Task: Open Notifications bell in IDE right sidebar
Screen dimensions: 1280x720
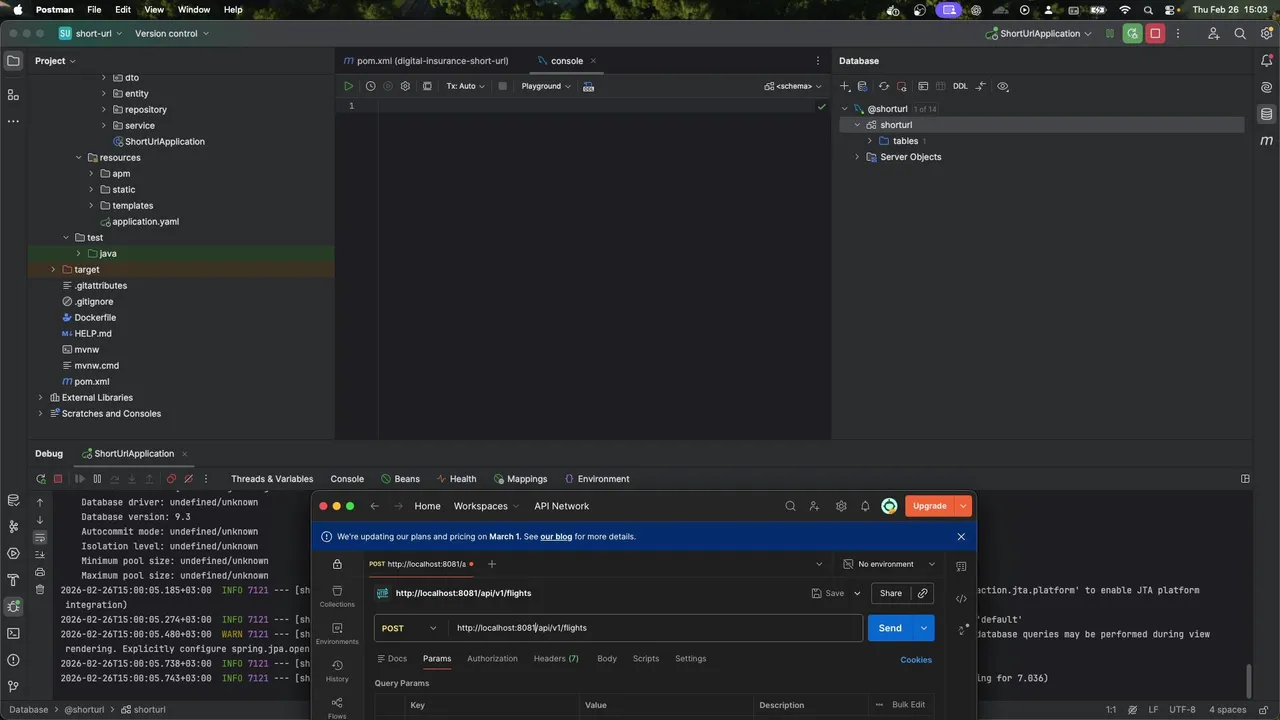Action: click(1267, 61)
